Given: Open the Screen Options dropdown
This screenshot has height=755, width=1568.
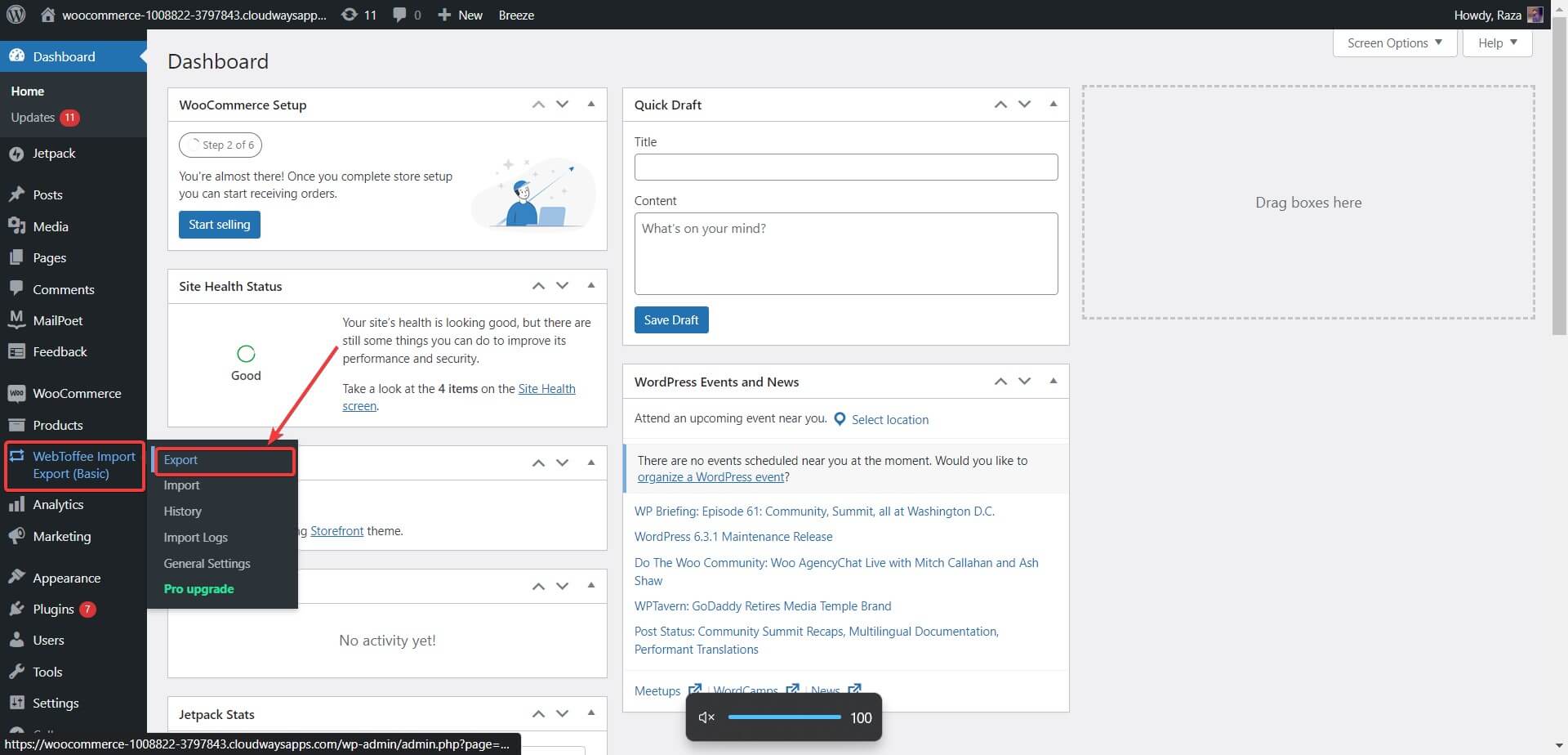Looking at the screenshot, I should coord(1394,42).
